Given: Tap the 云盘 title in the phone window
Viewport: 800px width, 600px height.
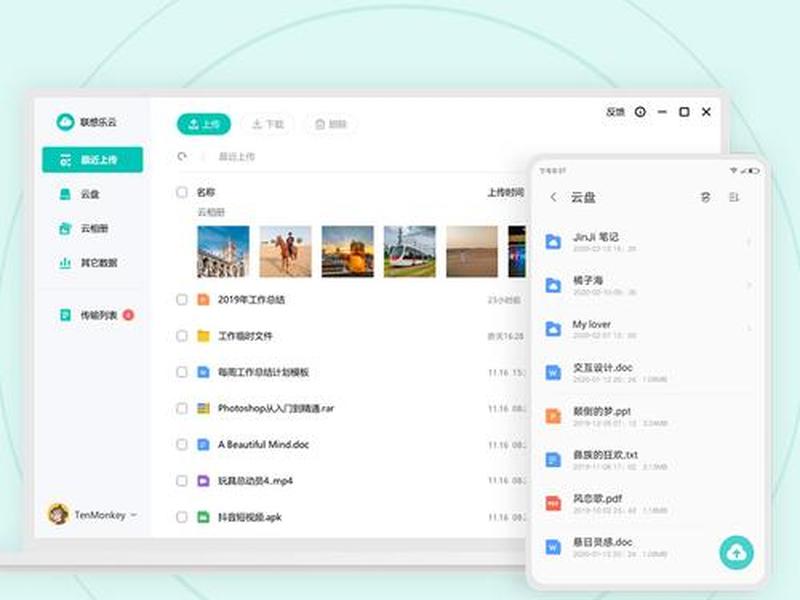Looking at the screenshot, I should pyautogui.click(x=583, y=197).
